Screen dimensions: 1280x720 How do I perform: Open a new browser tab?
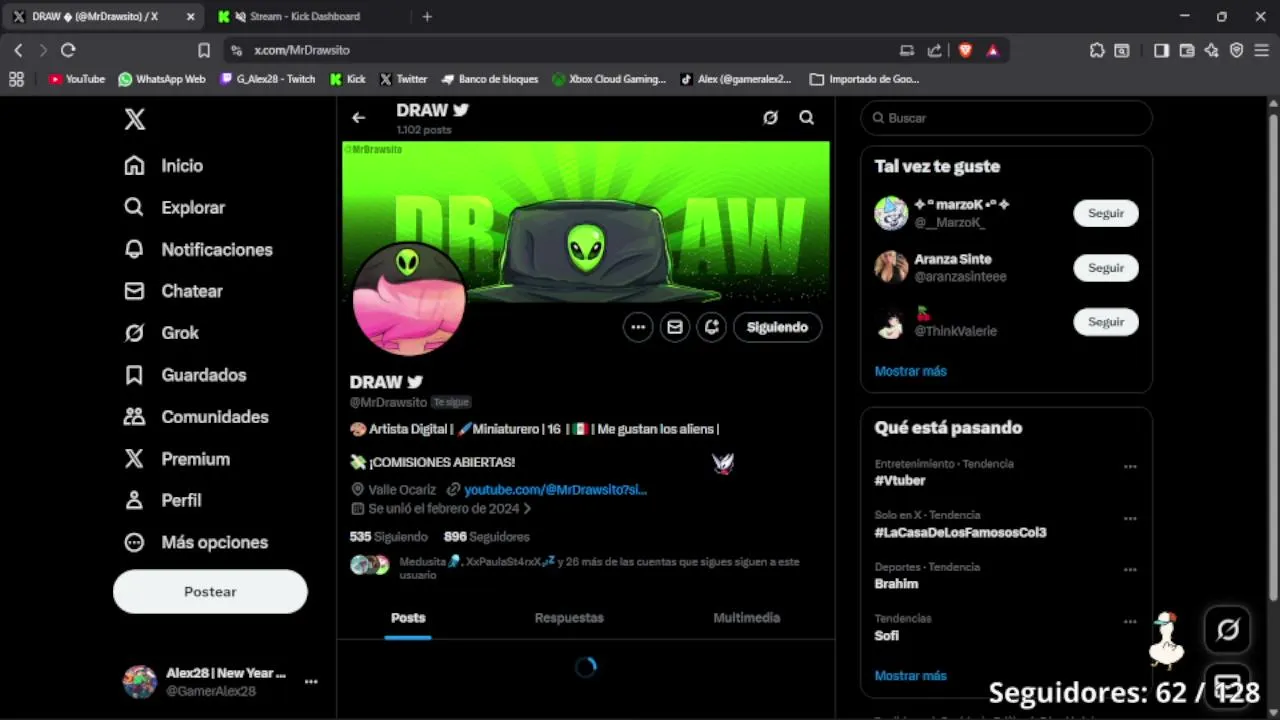tap(427, 16)
